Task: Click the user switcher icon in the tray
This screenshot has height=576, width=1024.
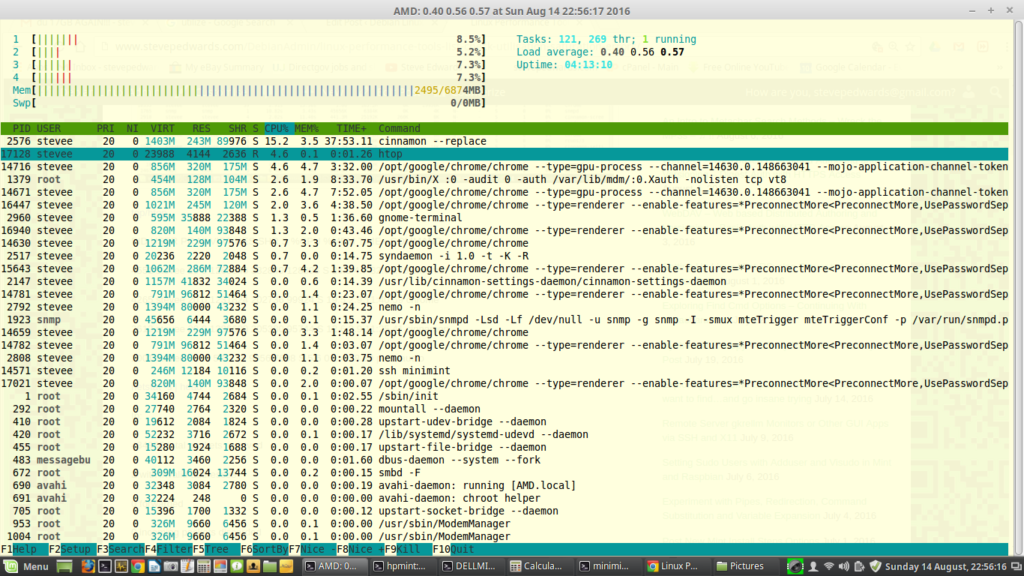Action: click(813, 566)
